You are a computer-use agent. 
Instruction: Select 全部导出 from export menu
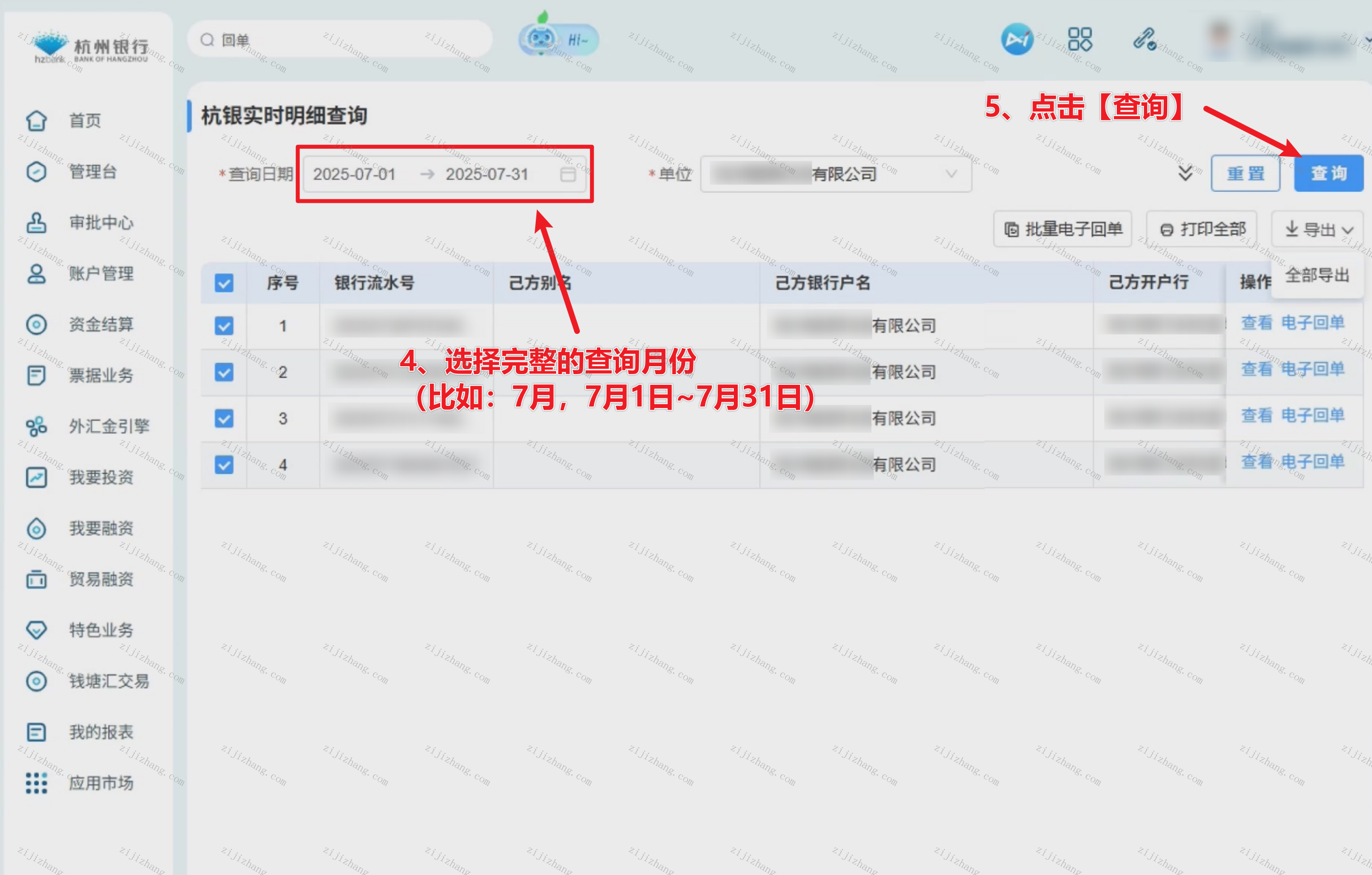click(x=1317, y=276)
